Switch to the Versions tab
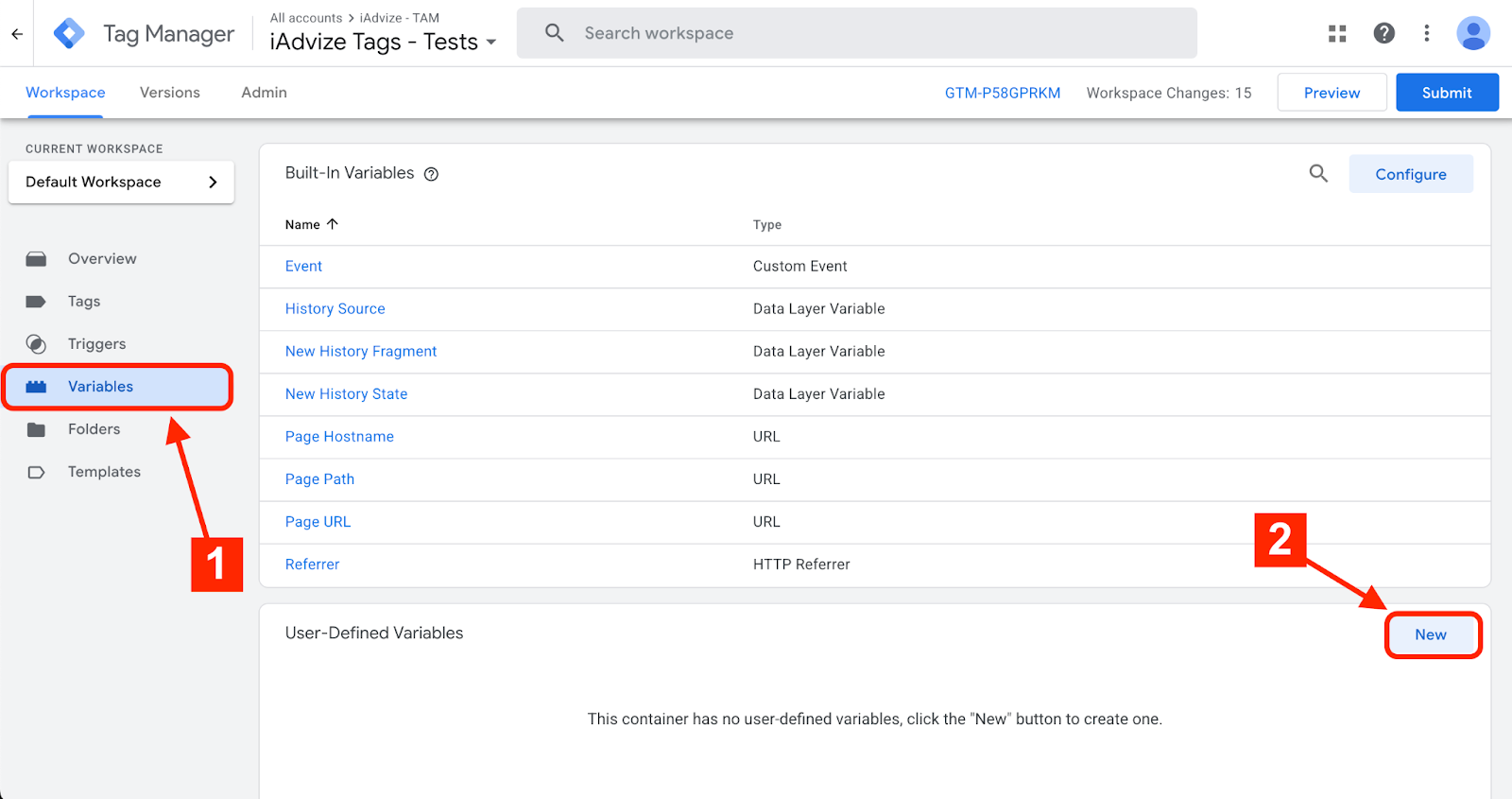The width and height of the screenshot is (1512, 799). 170,93
